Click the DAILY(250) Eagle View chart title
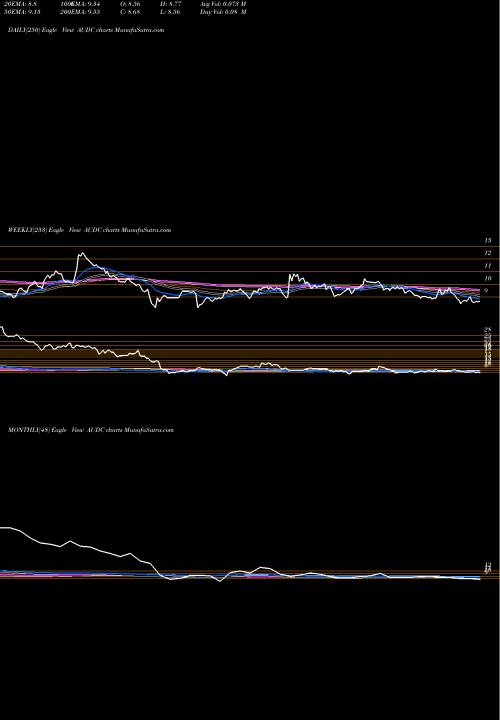The height and width of the screenshot is (720, 500). (x=86, y=30)
